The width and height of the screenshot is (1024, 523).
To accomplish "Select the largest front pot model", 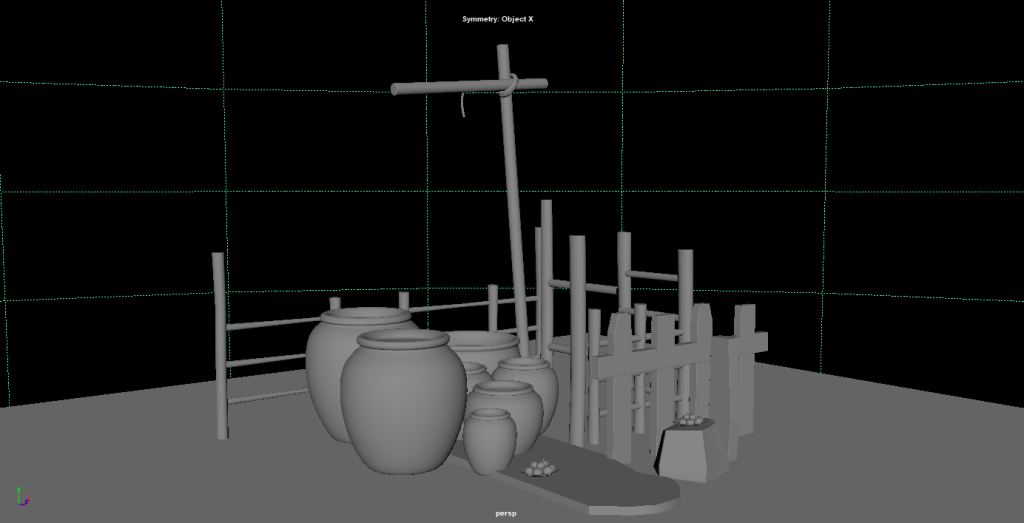I will point(403,402).
